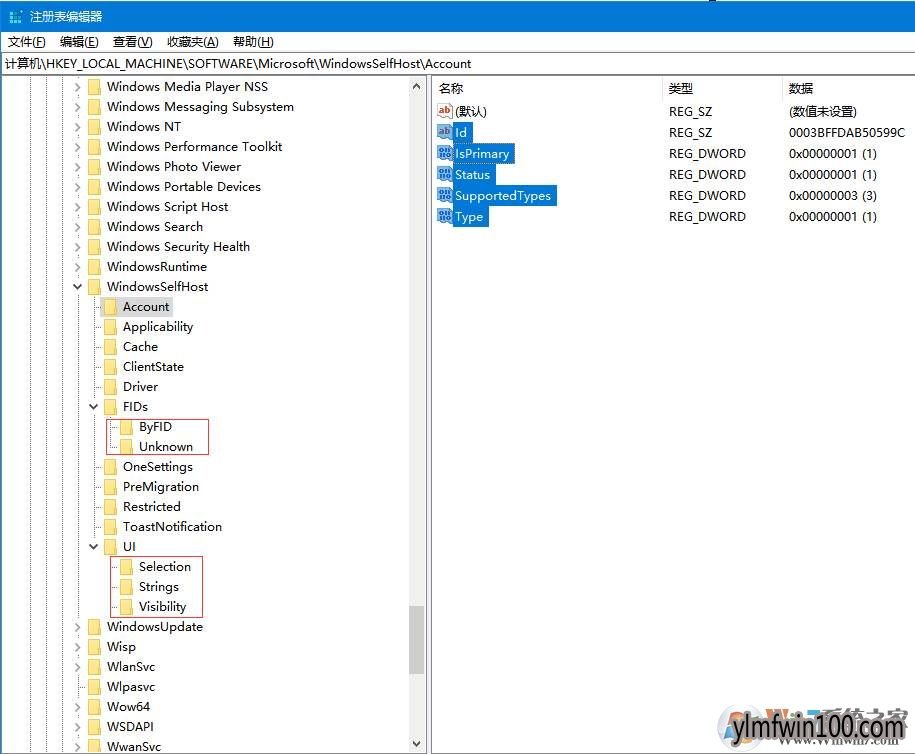This screenshot has height=754, width=915.
Task: Click the Visibility folder icon
Action: [126, 606]
